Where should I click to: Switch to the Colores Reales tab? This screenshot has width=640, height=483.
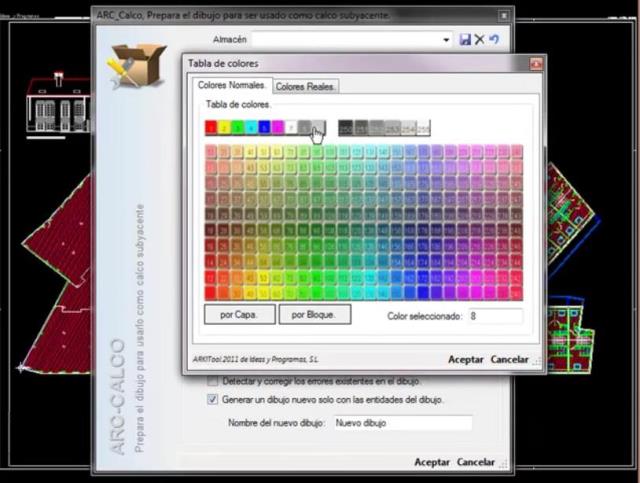pyautogui.click(x=305, y=86)
